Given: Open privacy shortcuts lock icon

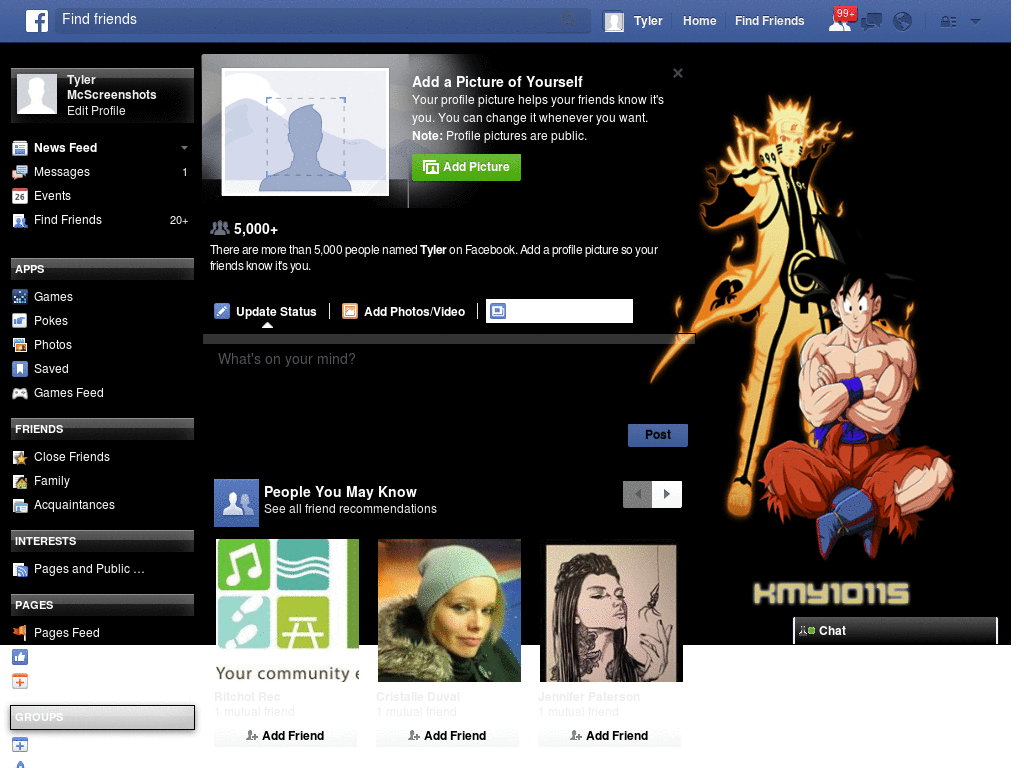Looking at the screenshot, I should [946, 21].
